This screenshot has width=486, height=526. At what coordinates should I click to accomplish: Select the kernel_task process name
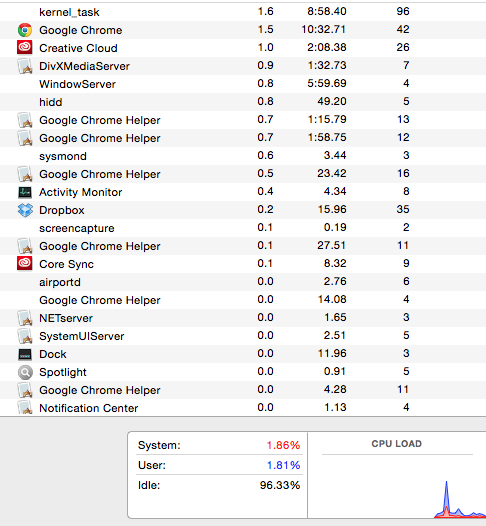click(69, 12)
